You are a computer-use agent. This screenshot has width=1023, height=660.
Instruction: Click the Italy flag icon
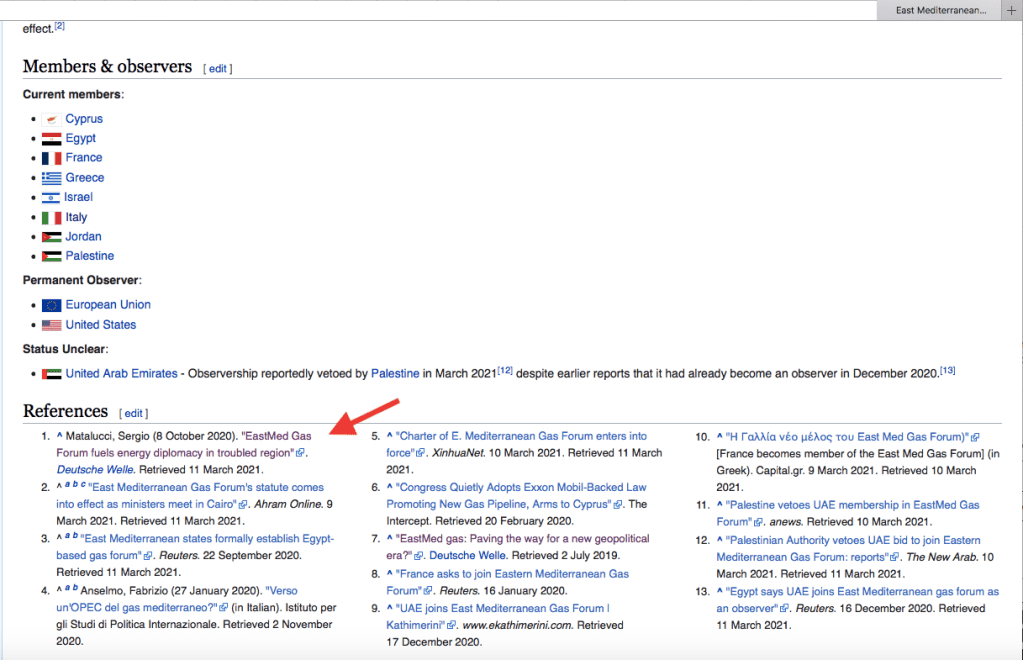point(51,217)
